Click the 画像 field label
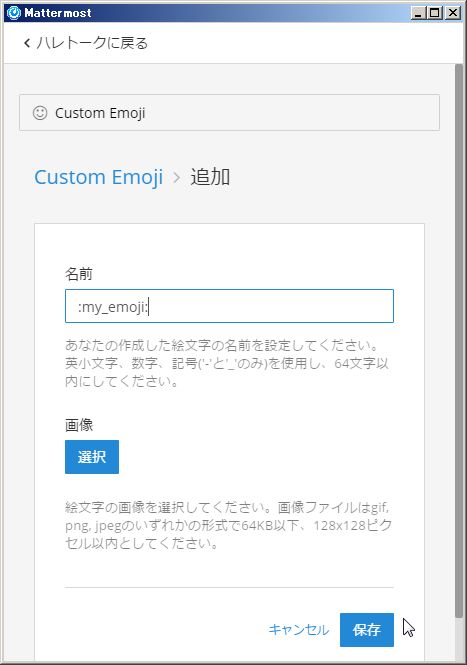Viewport: 467px width, 665px height. coord(79,425)
